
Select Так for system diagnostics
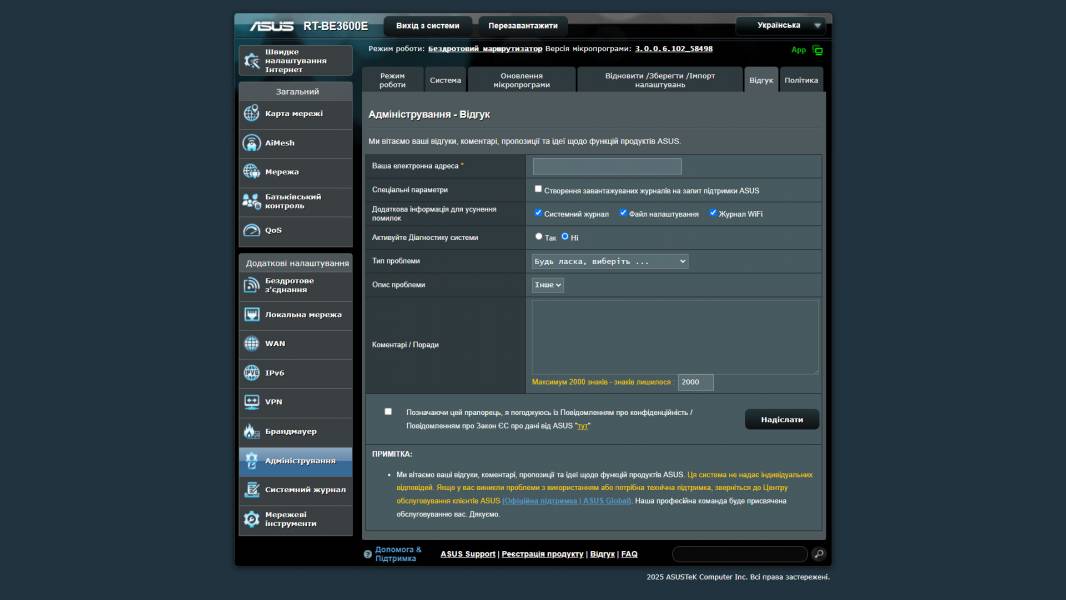pyautogui.click(x=538, y=236)
